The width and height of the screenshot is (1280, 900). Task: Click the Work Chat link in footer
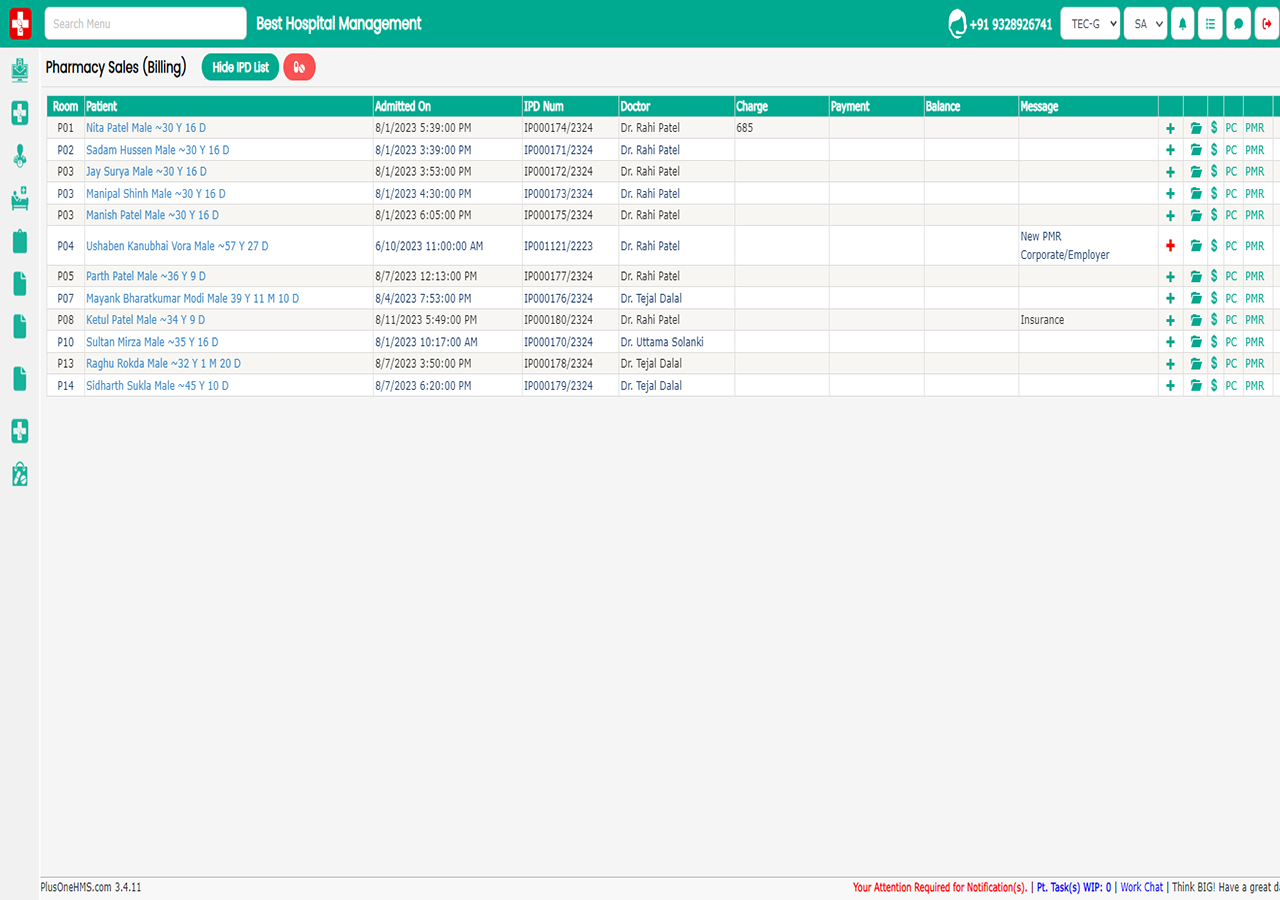coord(1141,887)
